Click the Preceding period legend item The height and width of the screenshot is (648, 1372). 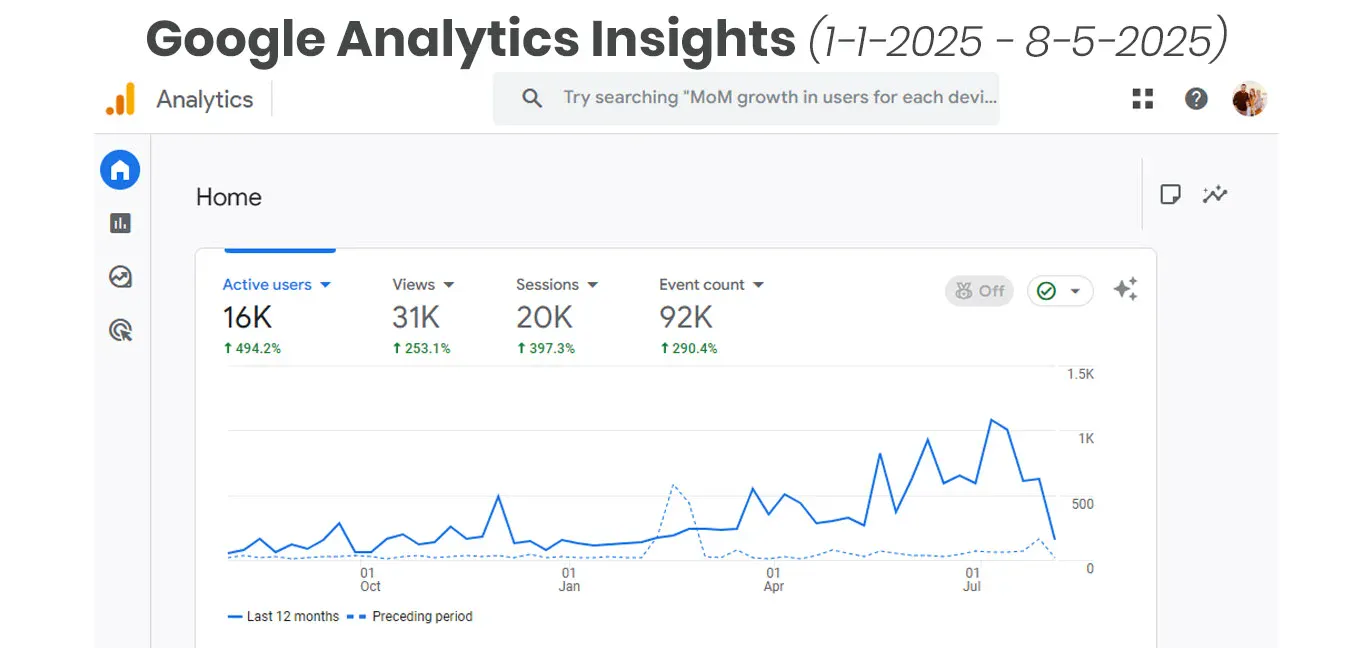[411, 616]
